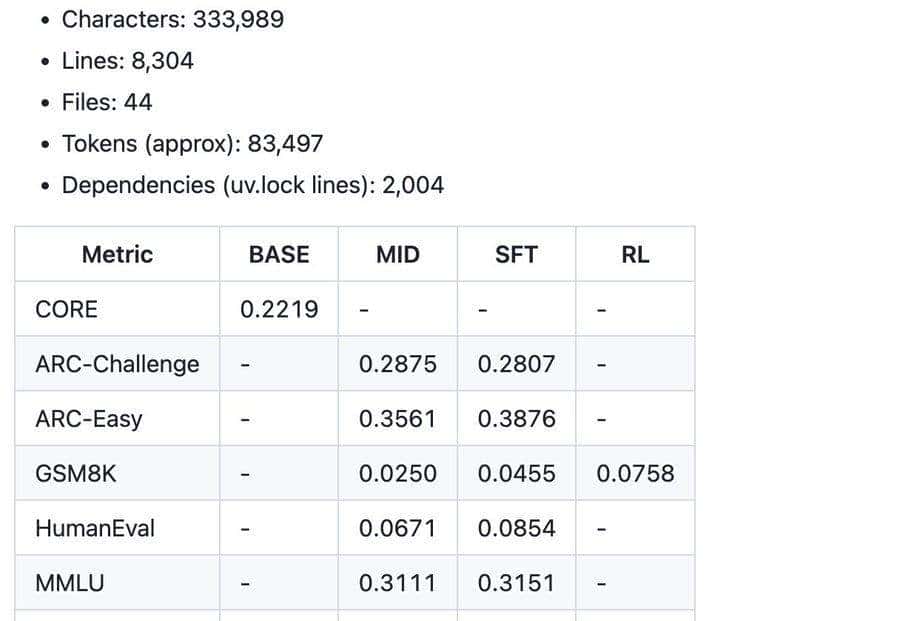Click HumanEval MID value 0.0671
The height and width of the screenshot is (621, 900).
[x=398, y=528]
